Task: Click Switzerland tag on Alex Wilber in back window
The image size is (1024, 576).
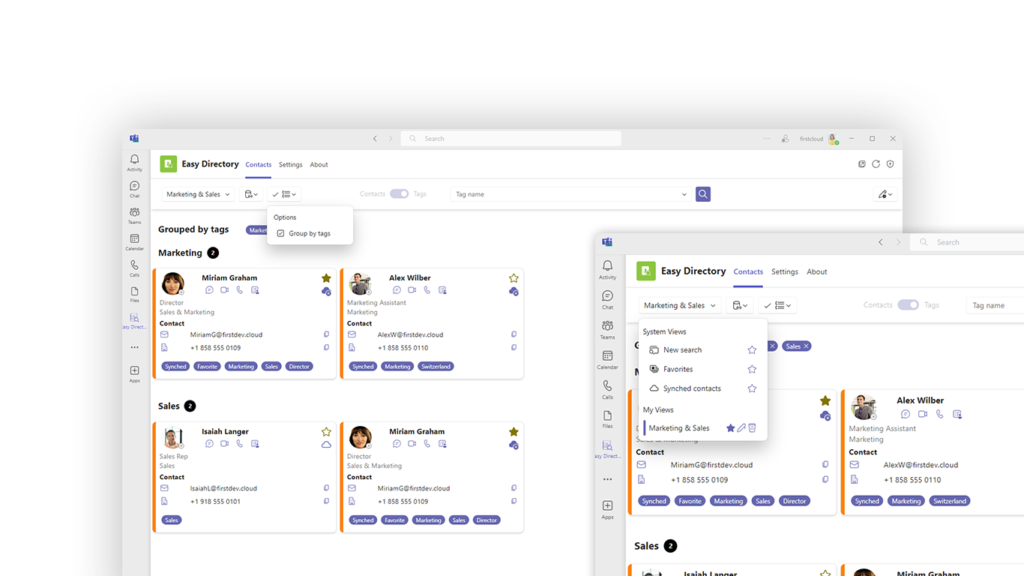Action: [x=436, y=366]
